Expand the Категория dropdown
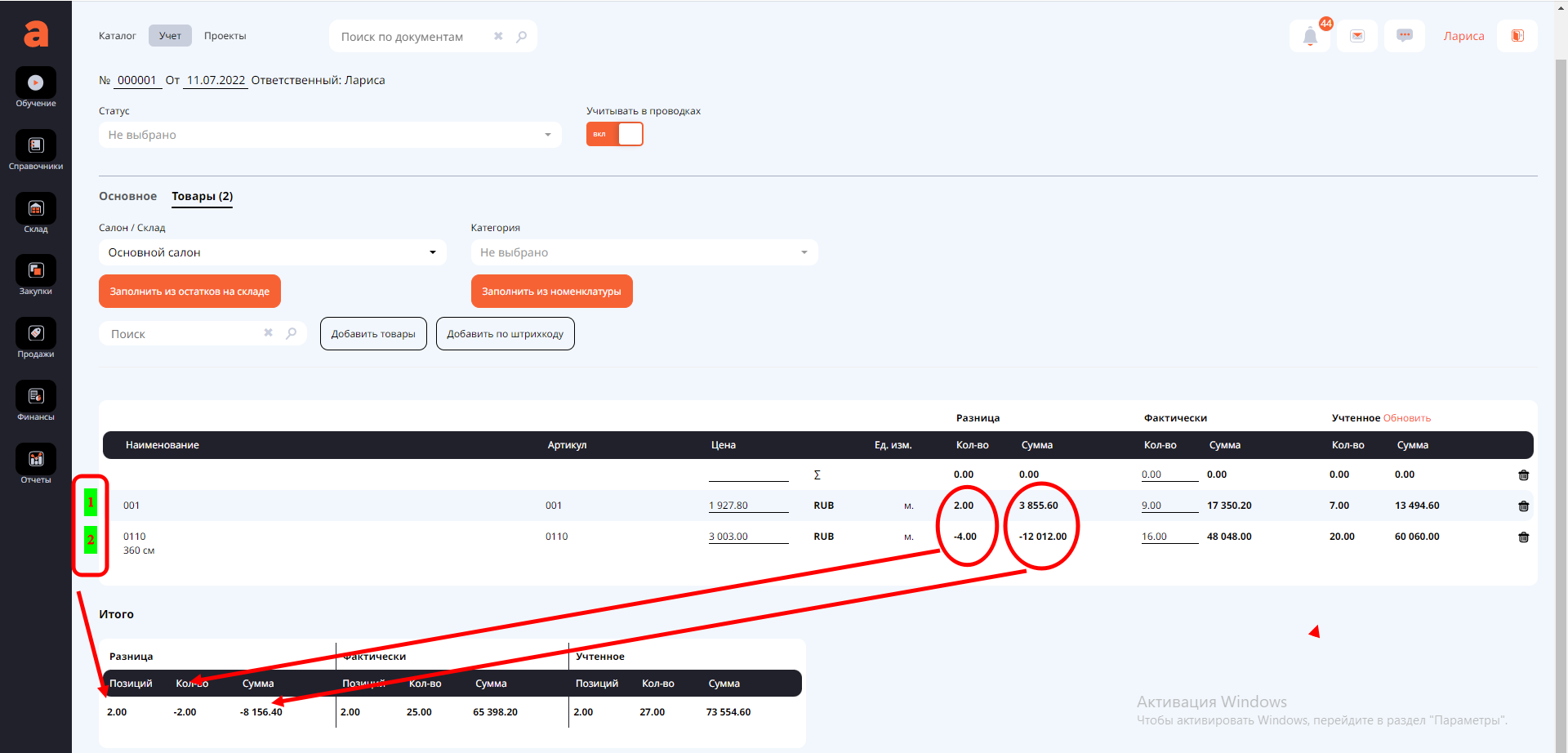1568x753 pixels. coord(644,252)
